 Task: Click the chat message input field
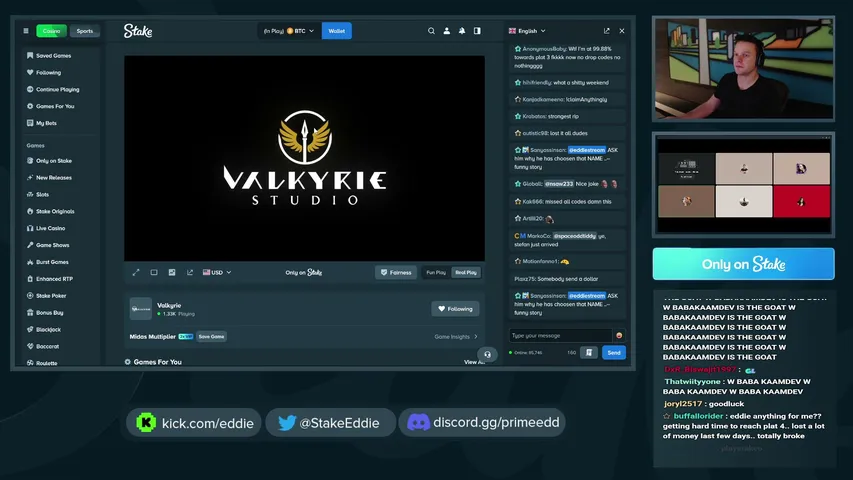click(x=560, y=335)
